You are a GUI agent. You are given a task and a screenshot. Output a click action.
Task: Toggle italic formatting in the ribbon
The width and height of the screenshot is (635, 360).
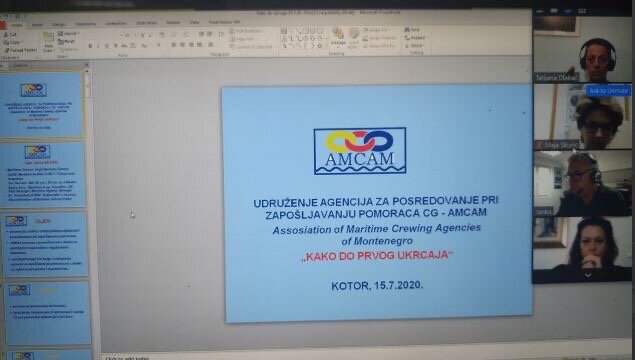click(x=98, y=46)
